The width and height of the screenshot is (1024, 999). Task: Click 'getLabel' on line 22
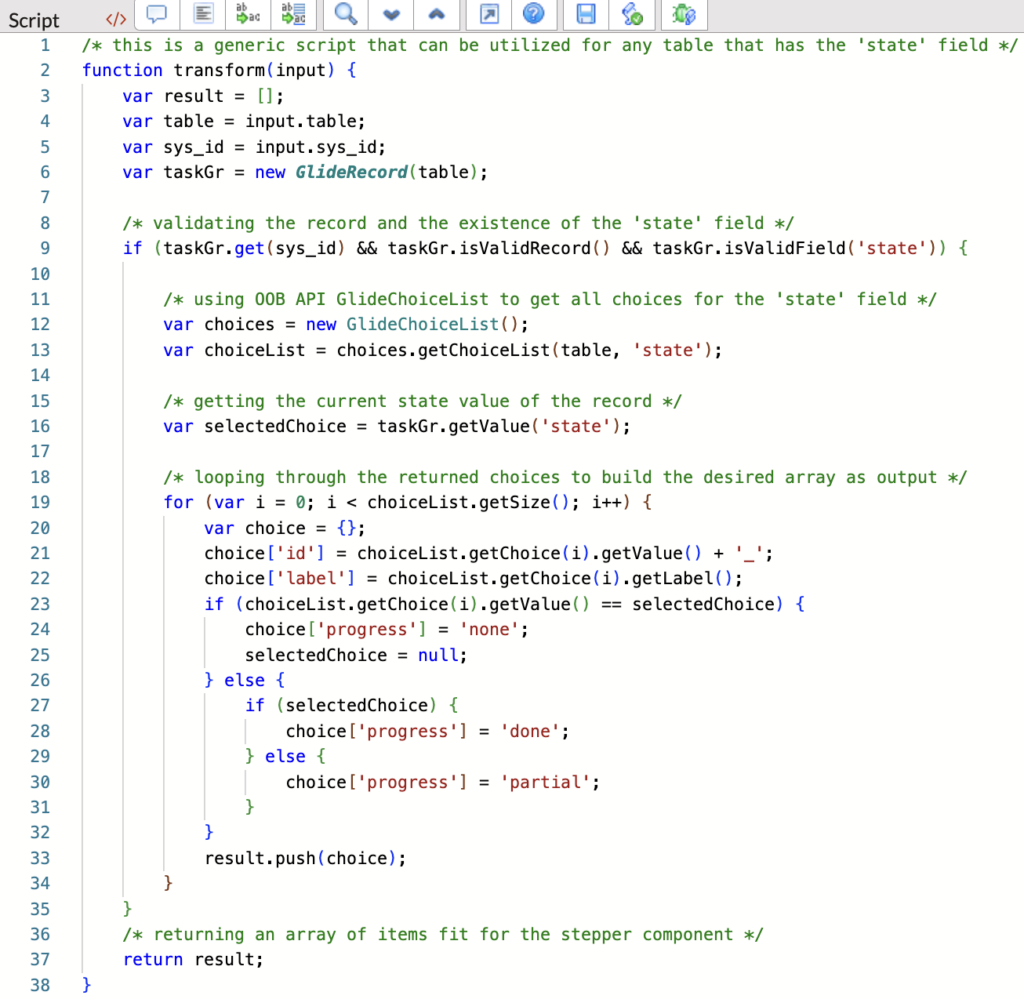click(673, 579)
